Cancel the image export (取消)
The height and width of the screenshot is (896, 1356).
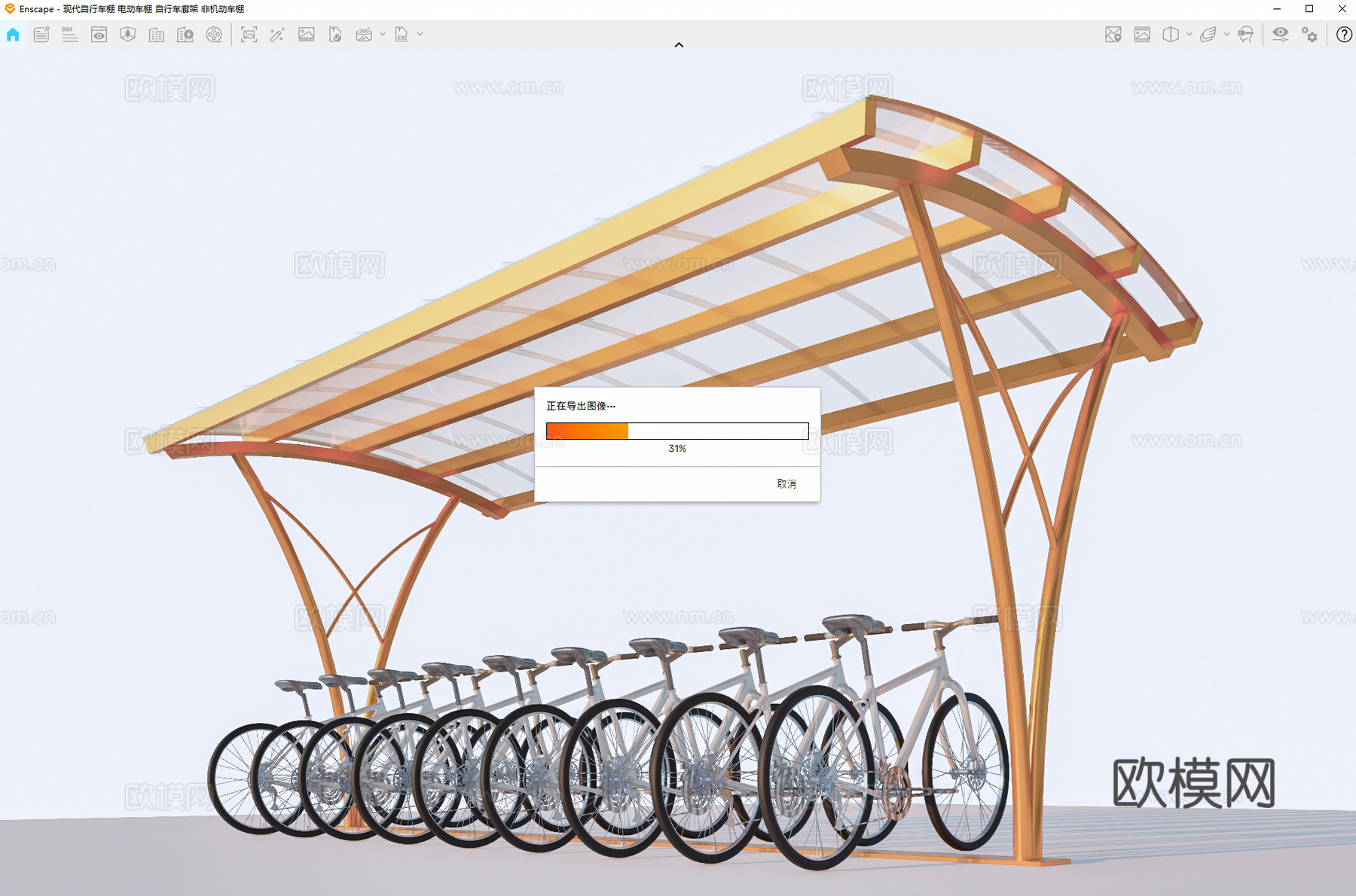pos(786,484)
